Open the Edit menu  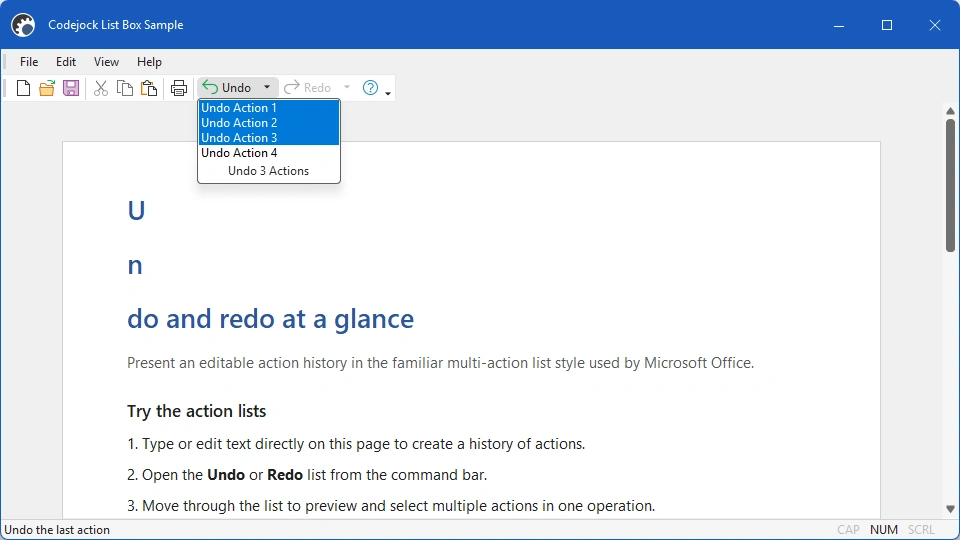coord(66,62)
